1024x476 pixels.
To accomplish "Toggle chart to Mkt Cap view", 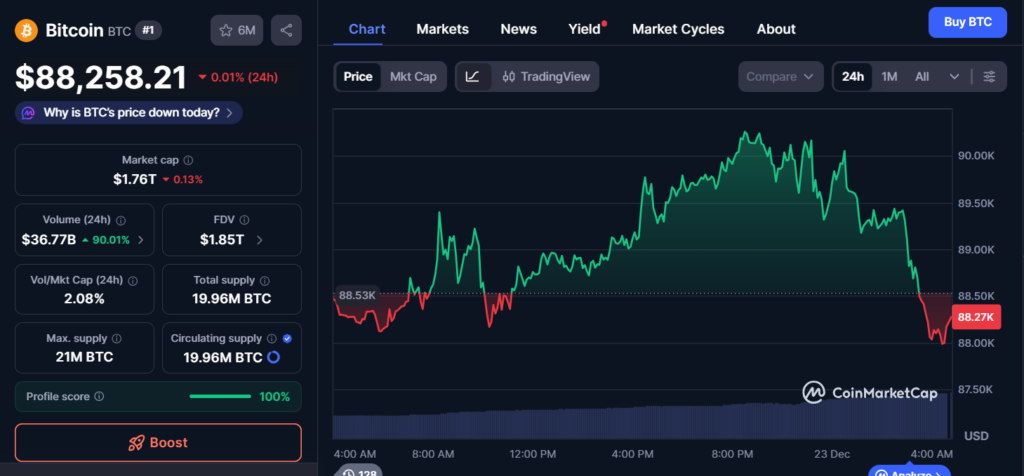I will point(412,76).
